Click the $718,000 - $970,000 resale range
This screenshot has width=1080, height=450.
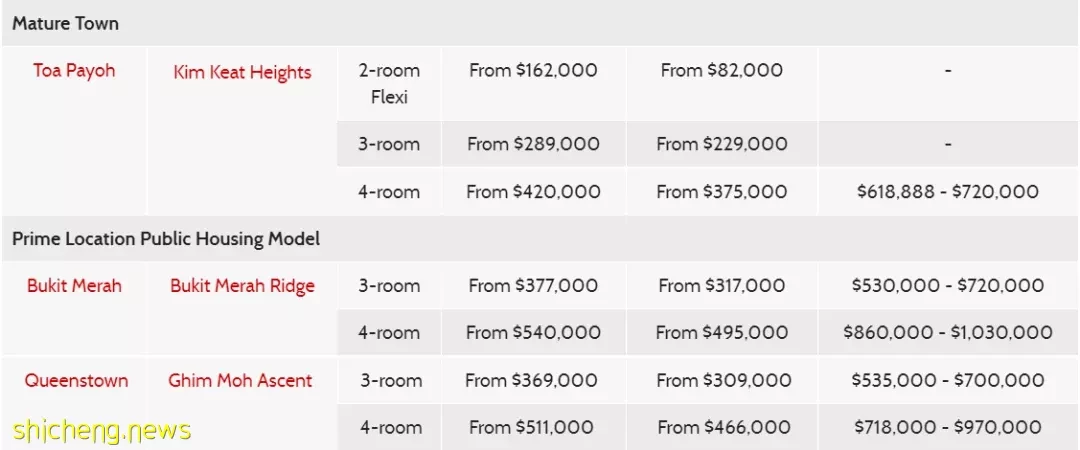tap(948, 427)
